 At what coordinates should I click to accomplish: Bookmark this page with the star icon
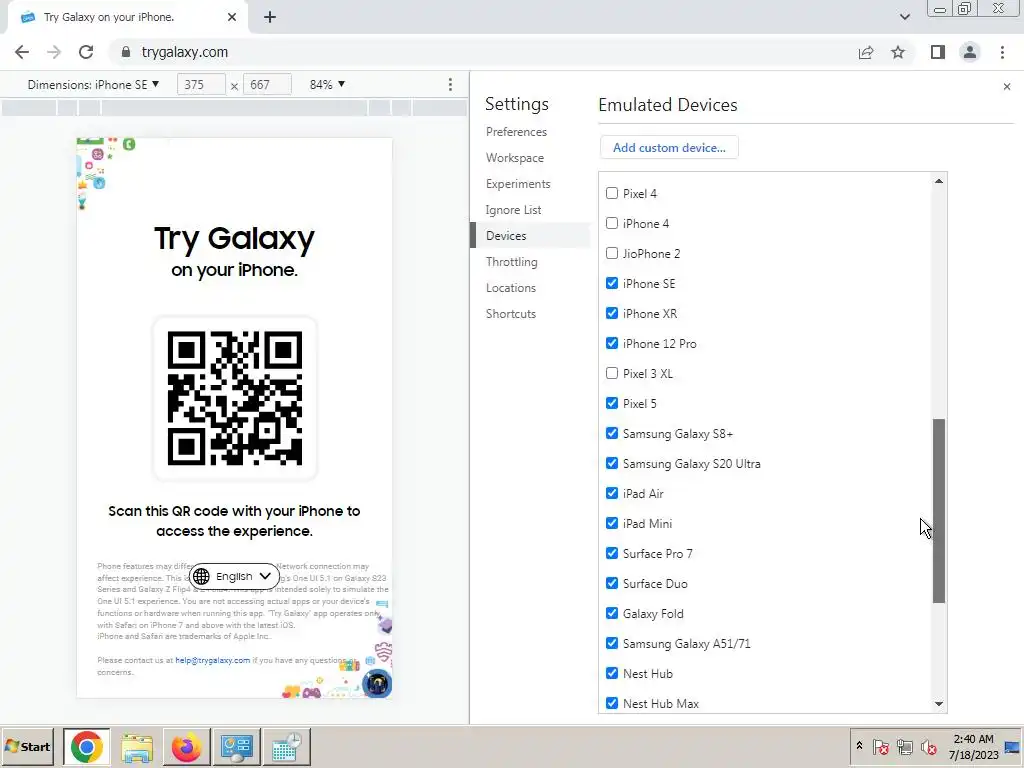898,52
